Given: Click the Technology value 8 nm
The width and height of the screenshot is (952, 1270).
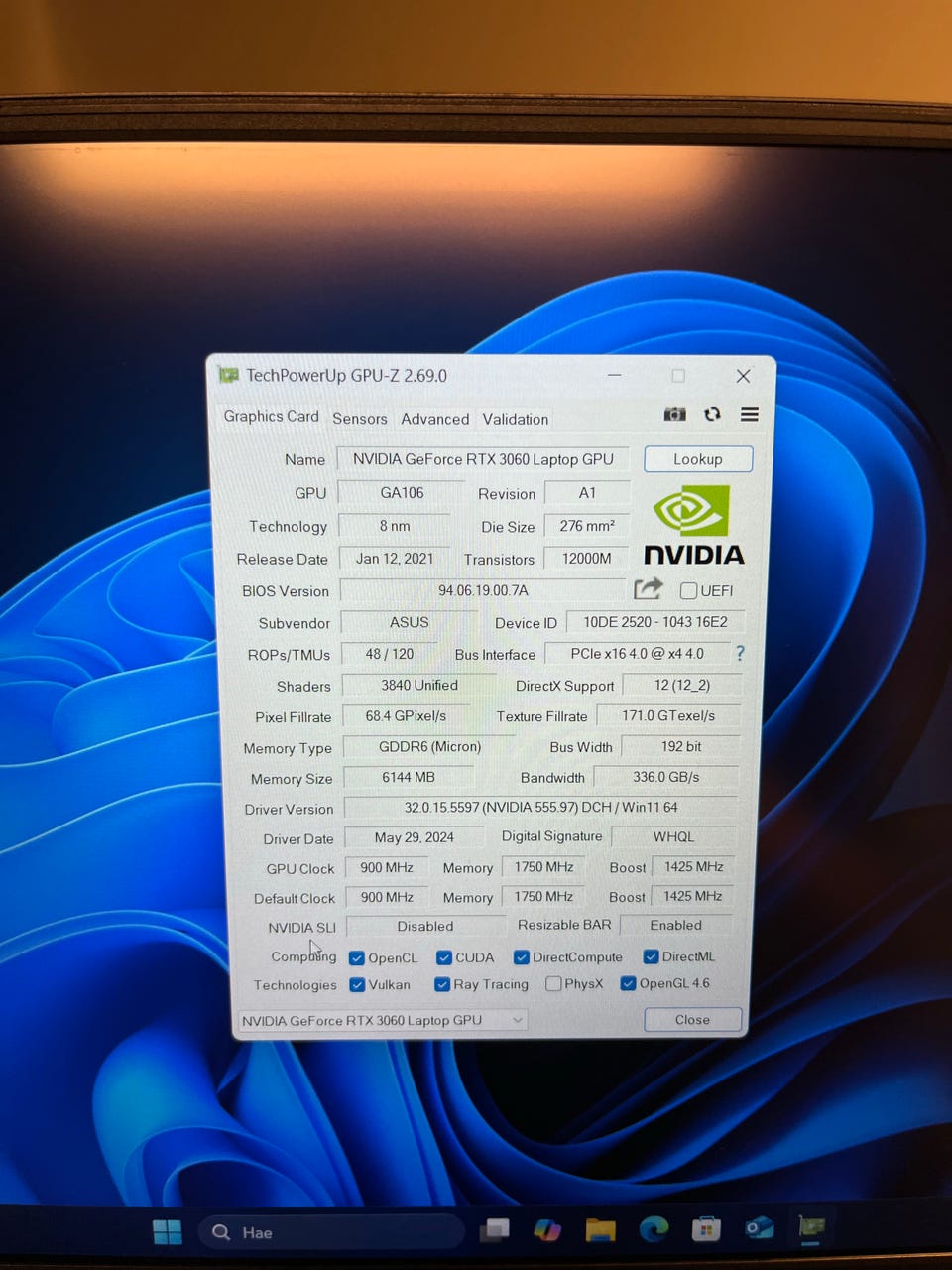Looking at the screenshot, I should click(395, 526).
